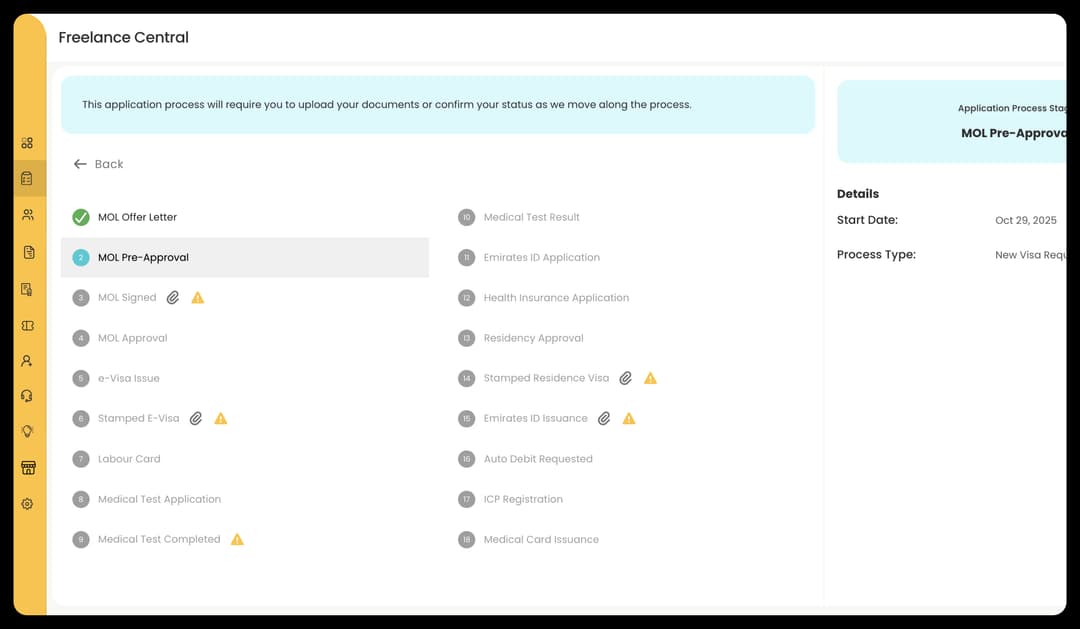This screenshot has height=629, width=1080.
Task: Open the ICP Registration step
Action: pyautogui.click(x=523, y=499)
